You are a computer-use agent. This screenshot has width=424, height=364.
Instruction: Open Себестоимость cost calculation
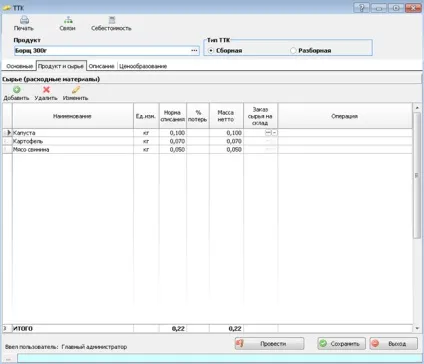111,24
